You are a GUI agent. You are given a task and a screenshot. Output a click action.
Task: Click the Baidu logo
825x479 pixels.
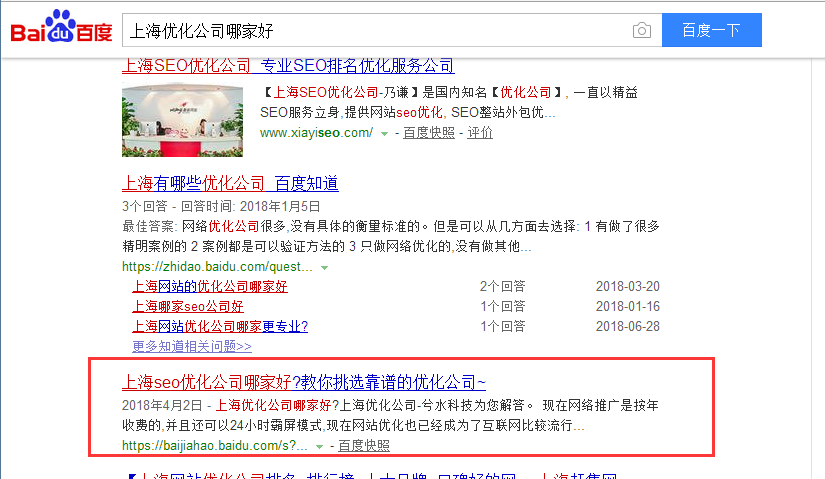click(61, 31)
